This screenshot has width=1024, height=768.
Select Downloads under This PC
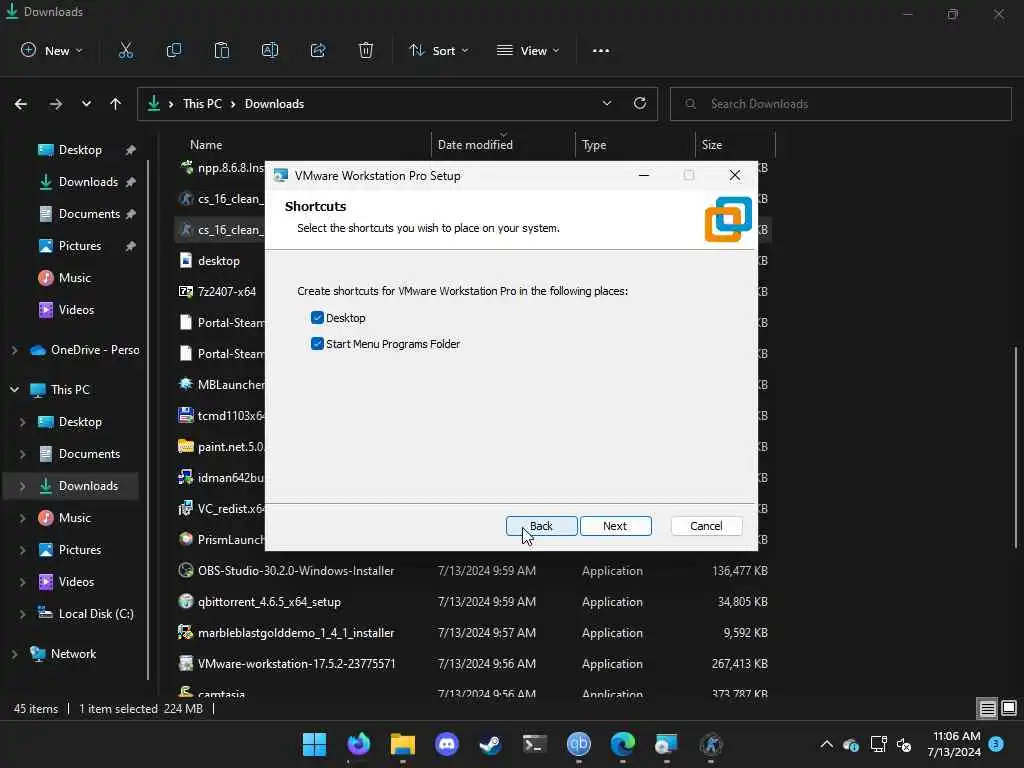pyautogui.click(x=88, y=486)
